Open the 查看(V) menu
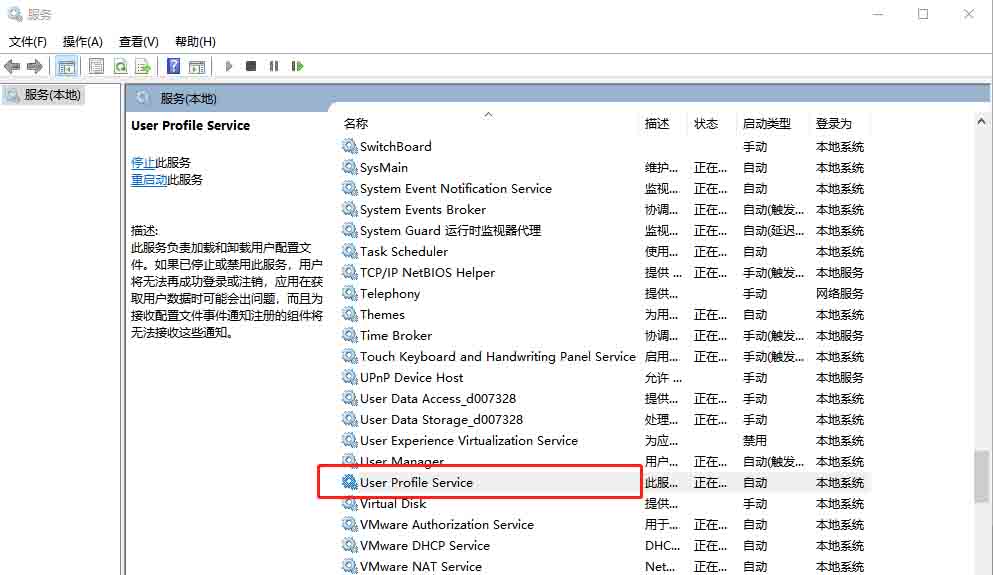Viewport: 993px width, 575px height. pyautogui.click(x=139, y=42)
